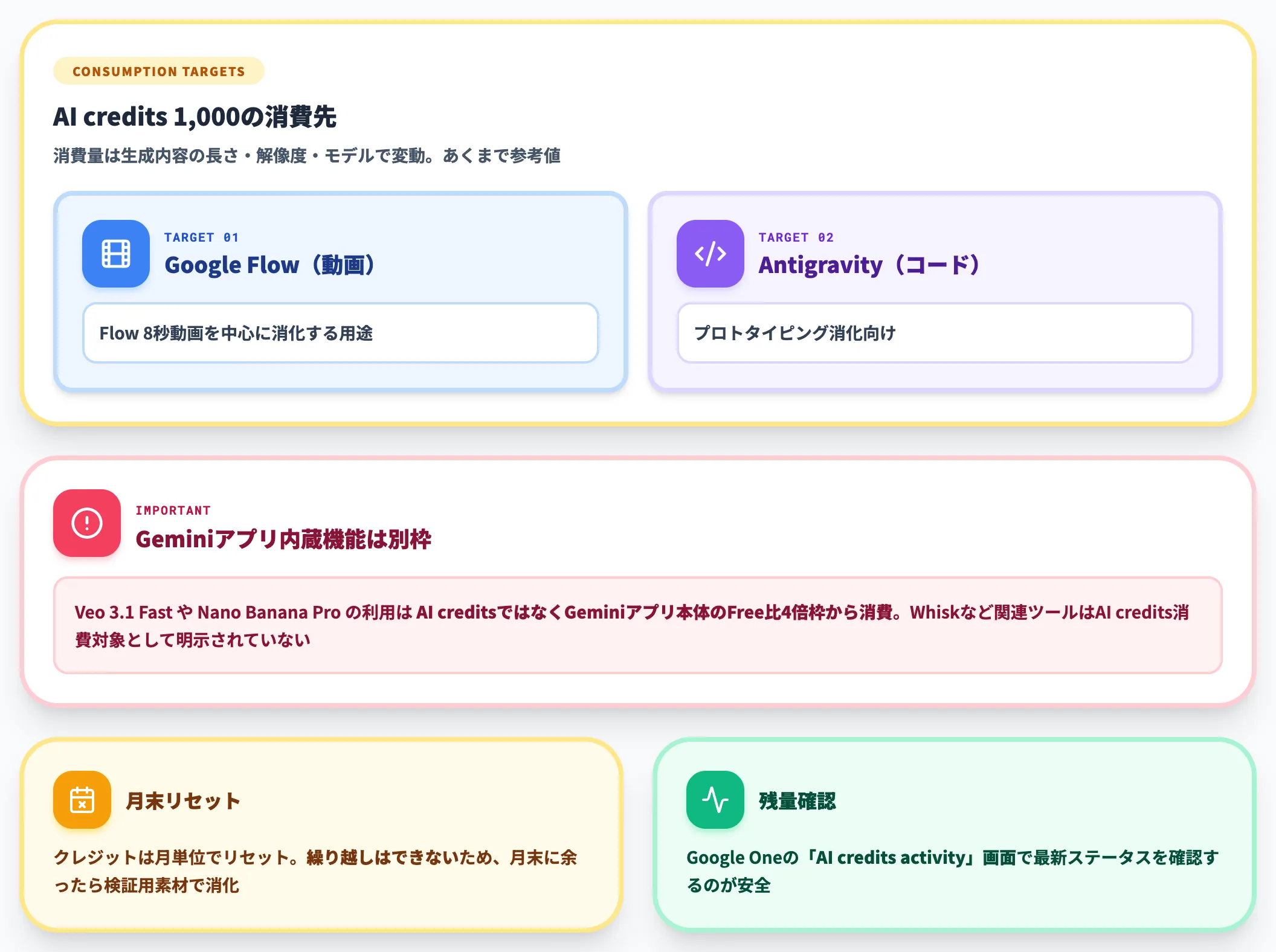
Task: Click the Google Flow（動画） title
Action: pyautogui.click(x=269, y=265)
